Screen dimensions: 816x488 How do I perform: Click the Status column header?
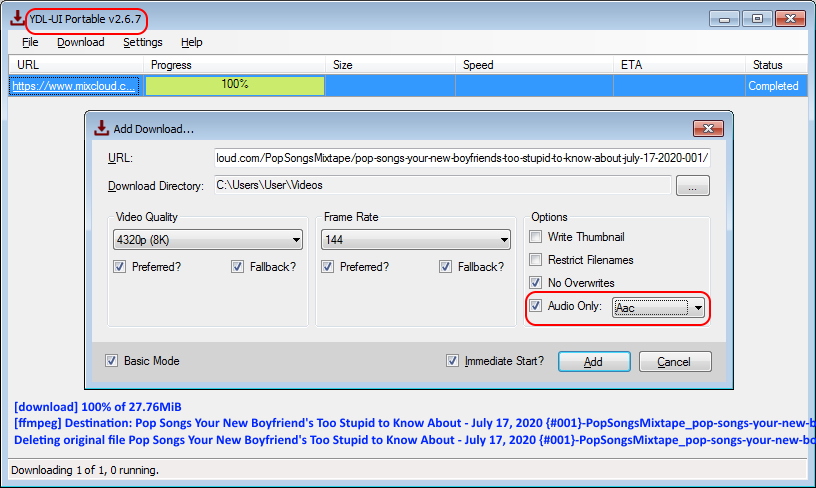[776, 65]
